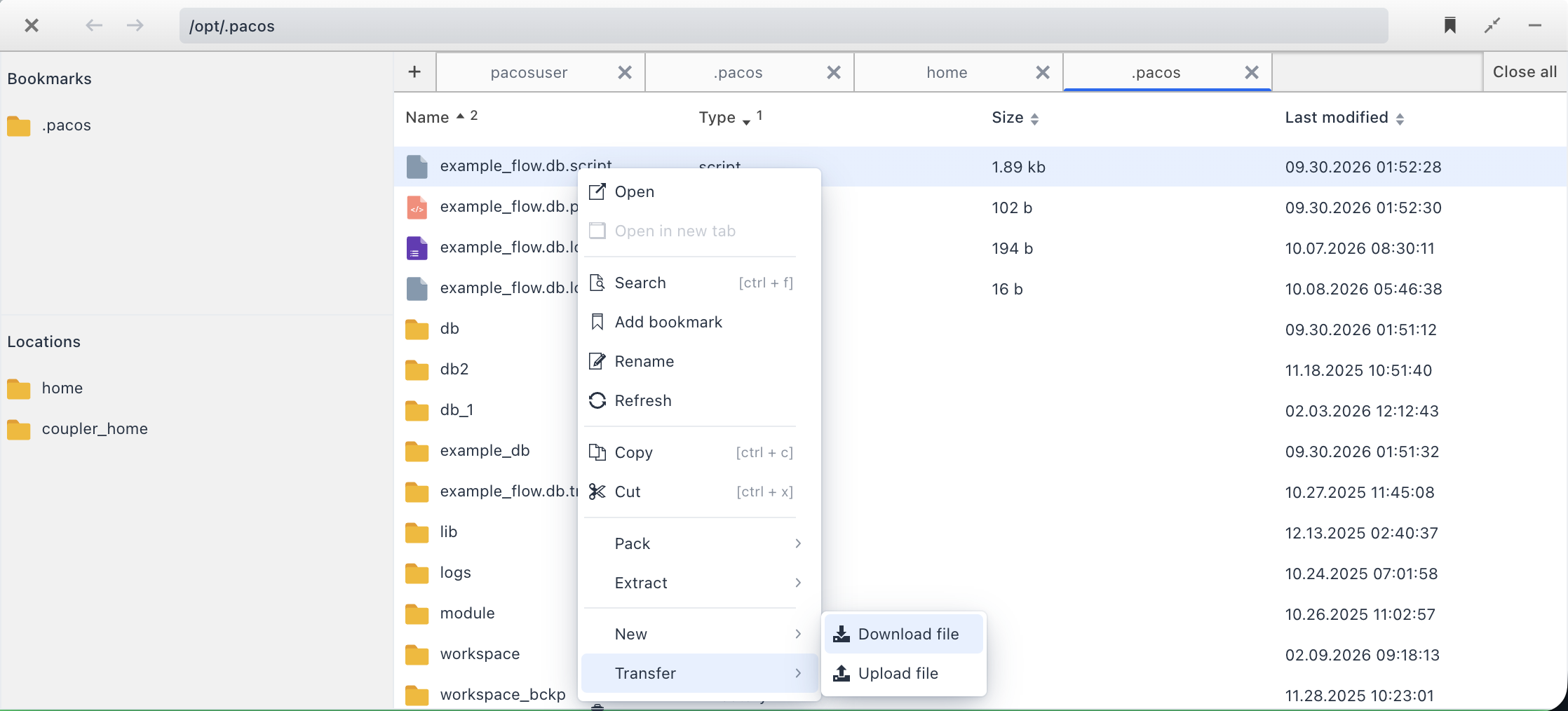This screenshot has height=711, width=1568.
Task: Go forward with the right arrow
Action: [135, 26]
